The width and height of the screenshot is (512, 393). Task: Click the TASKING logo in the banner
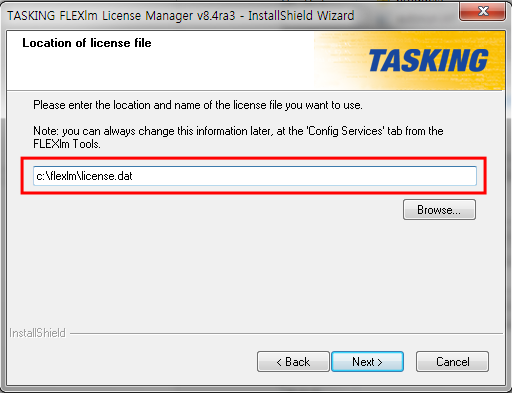[428, 61]
